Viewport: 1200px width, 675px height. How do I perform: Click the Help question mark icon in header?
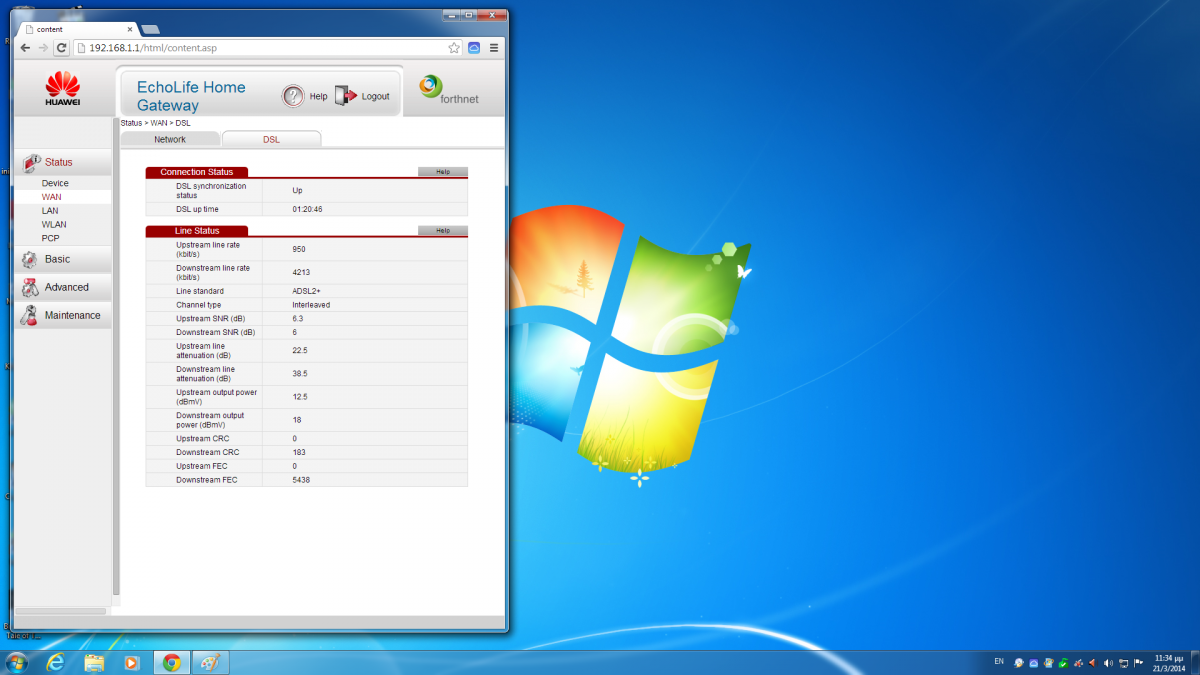click(x=292, y=96)
